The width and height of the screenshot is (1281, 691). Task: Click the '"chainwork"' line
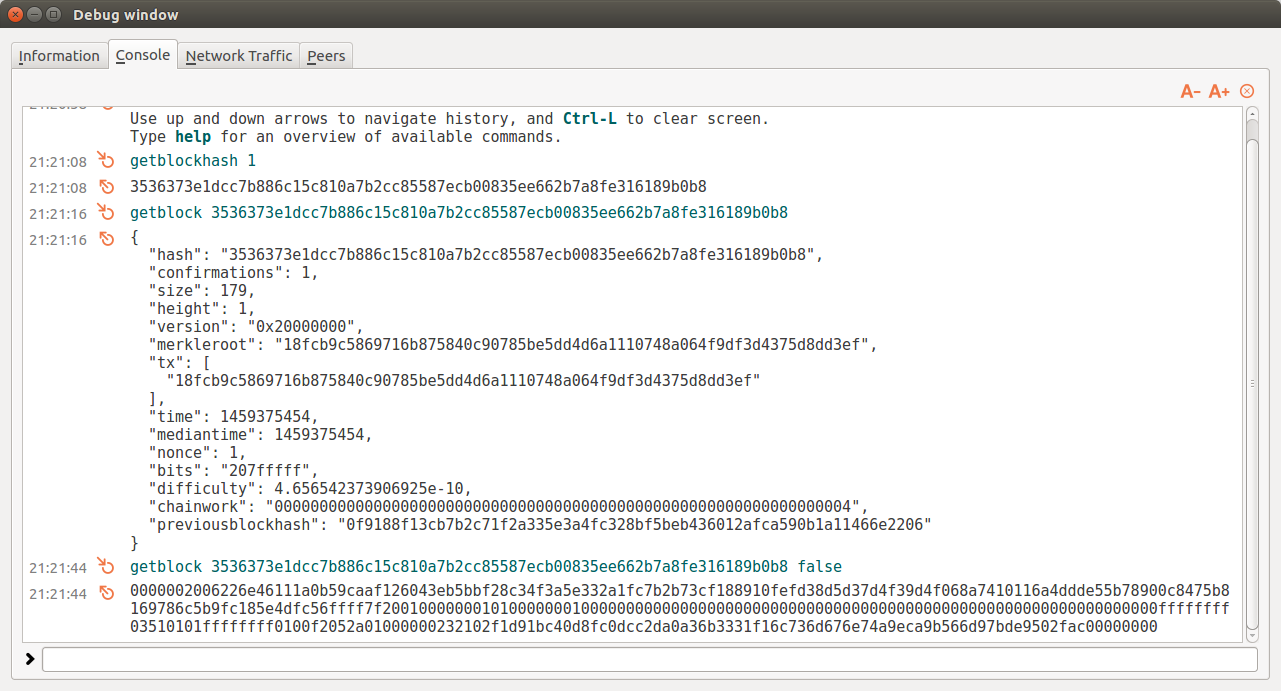(508, 507)
